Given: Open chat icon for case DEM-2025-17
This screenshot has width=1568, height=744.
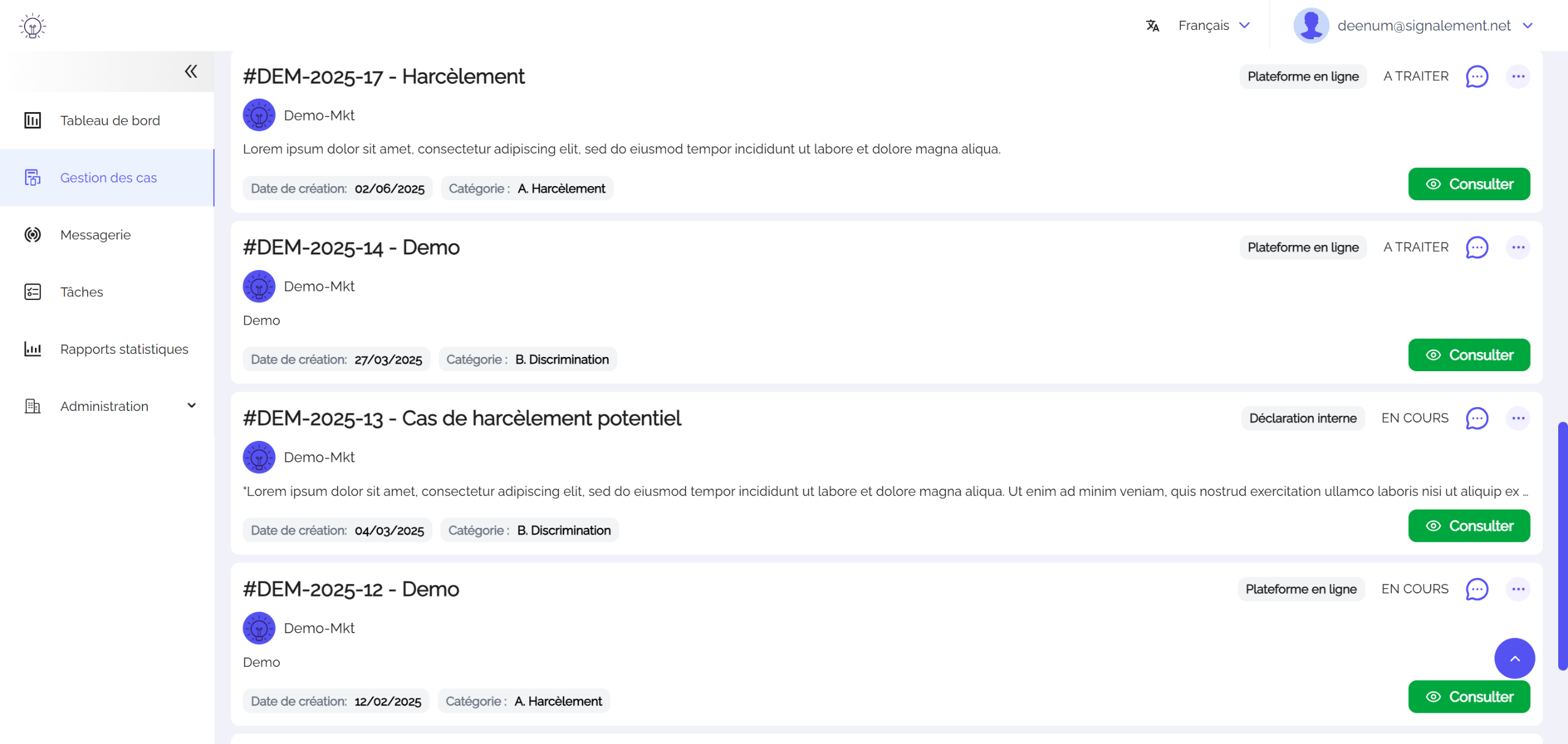Looking at the screenshot, I should coord(1477,77).
